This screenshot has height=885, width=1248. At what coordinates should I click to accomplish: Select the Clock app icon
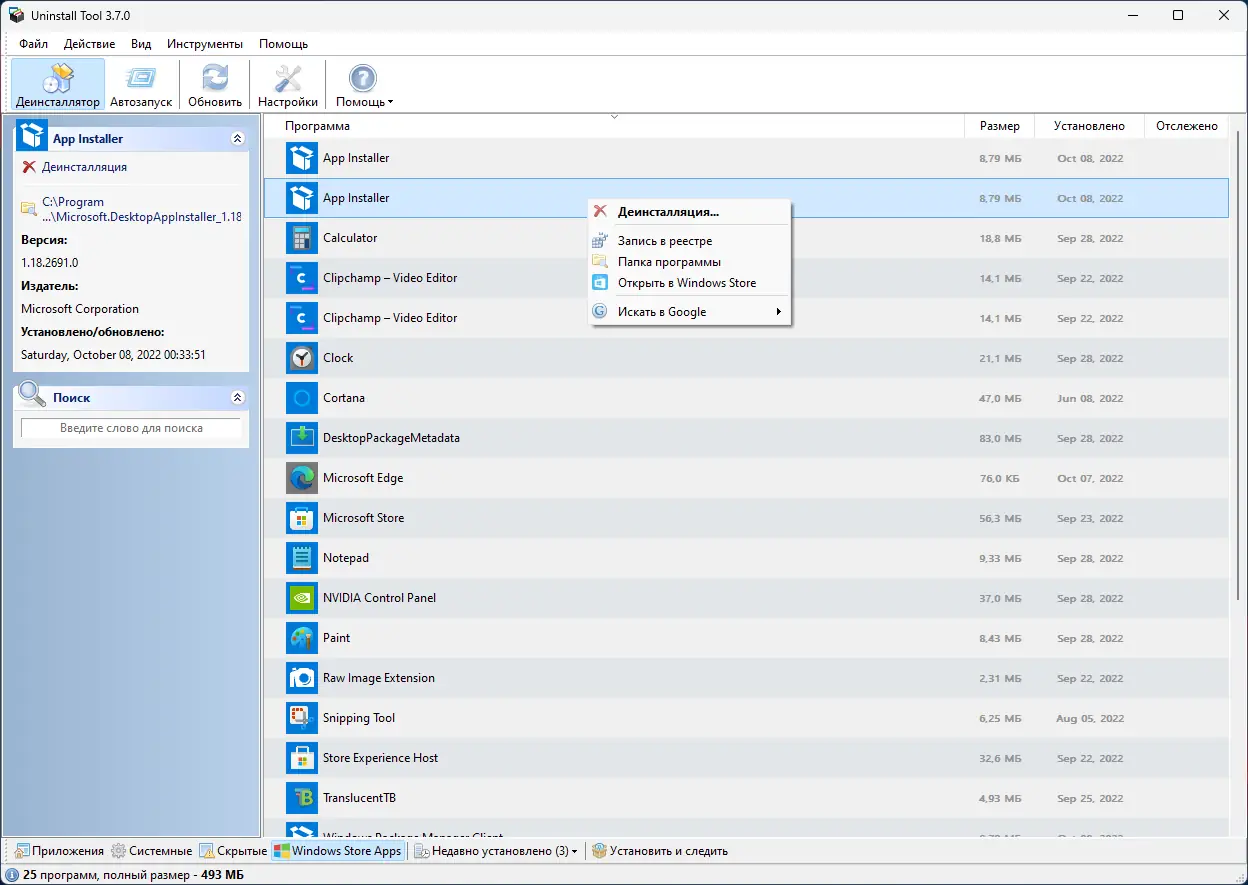pos(302,358)
